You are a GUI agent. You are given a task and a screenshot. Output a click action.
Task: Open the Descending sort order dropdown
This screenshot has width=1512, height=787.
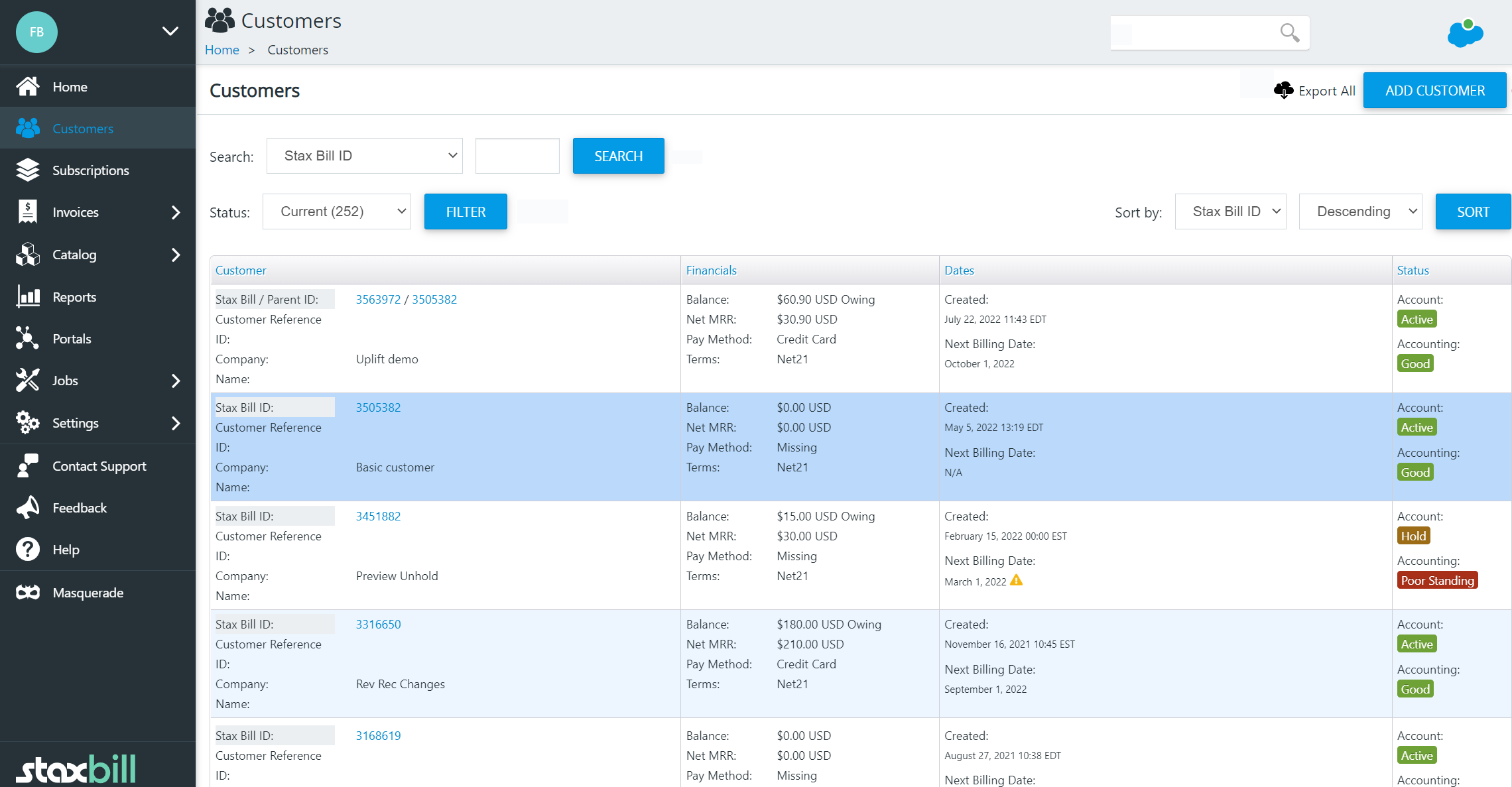(1361, 212)
